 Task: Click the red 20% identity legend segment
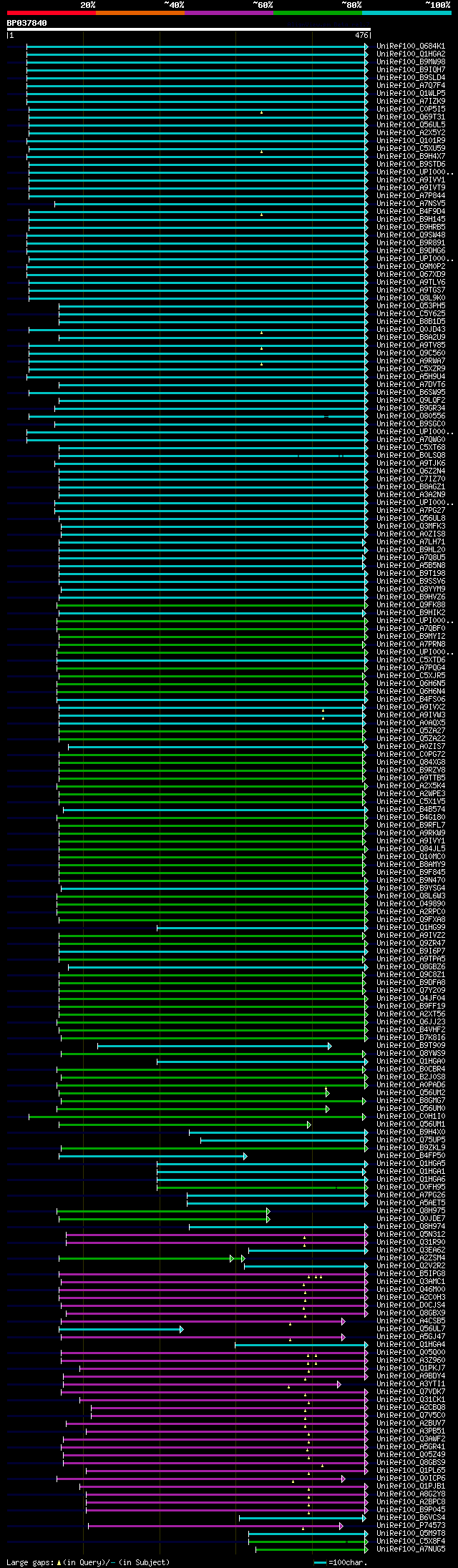52,13
